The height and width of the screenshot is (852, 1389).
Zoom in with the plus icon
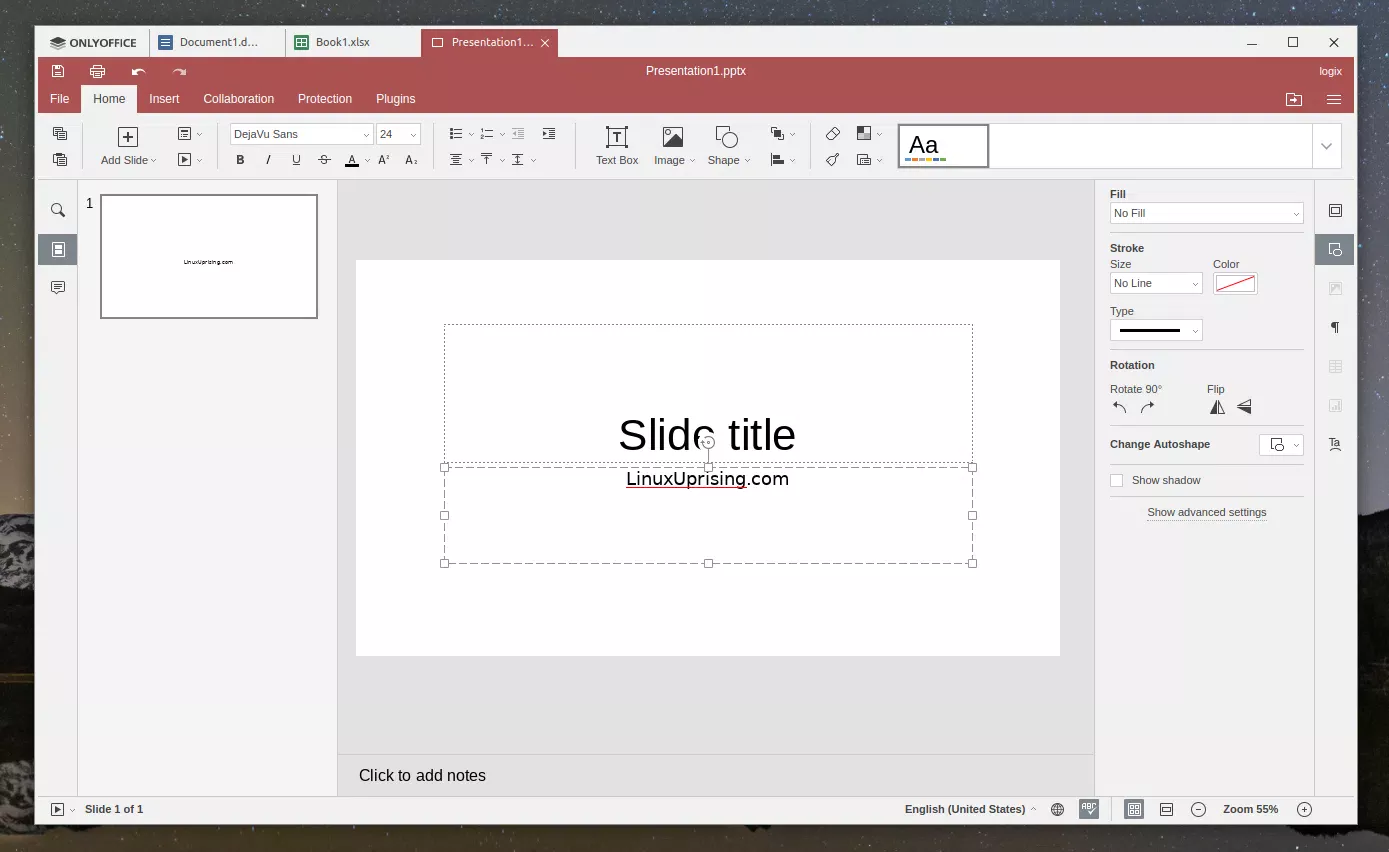(1304, 810)
